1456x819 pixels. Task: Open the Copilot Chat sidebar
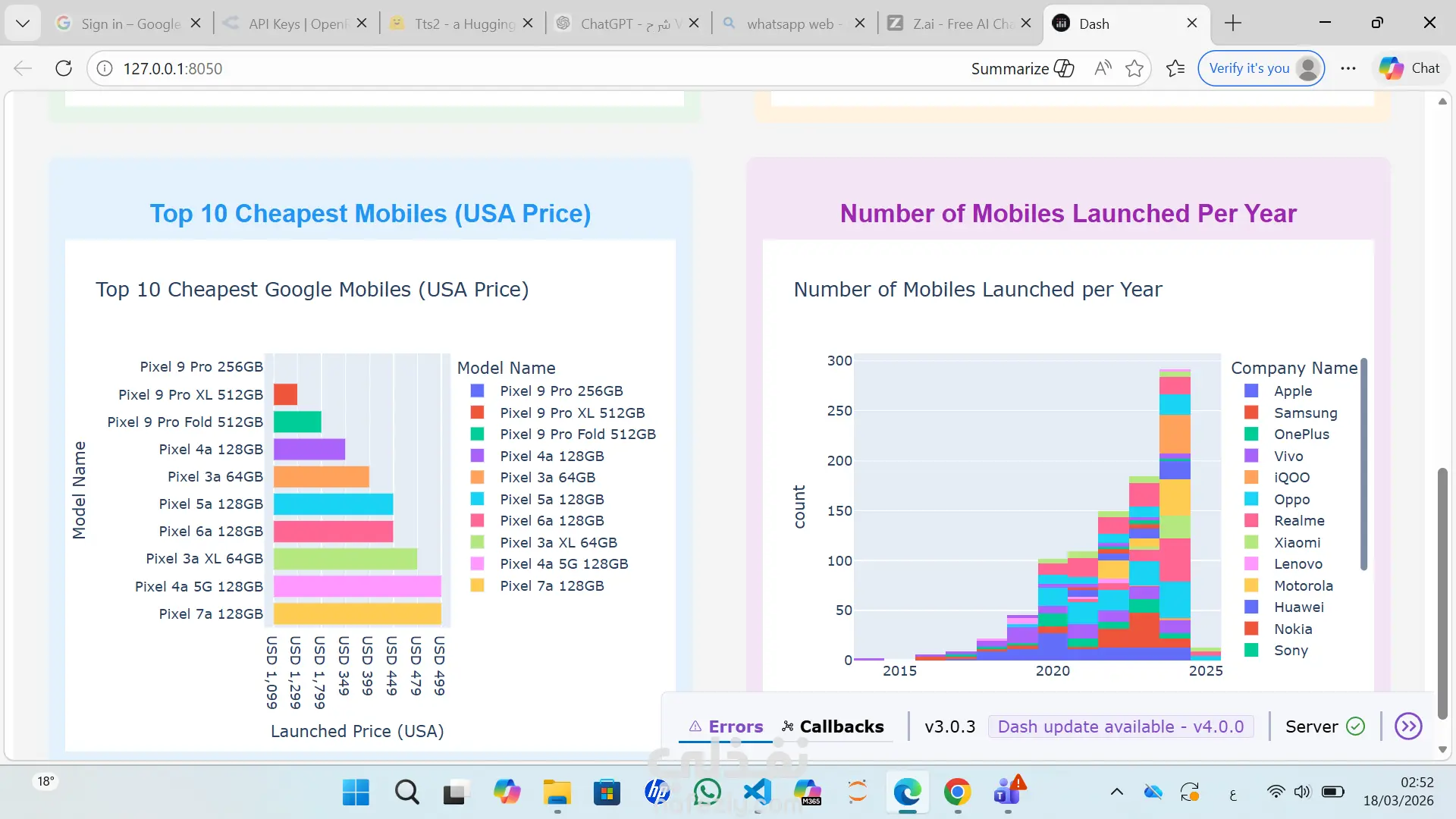1410,68
